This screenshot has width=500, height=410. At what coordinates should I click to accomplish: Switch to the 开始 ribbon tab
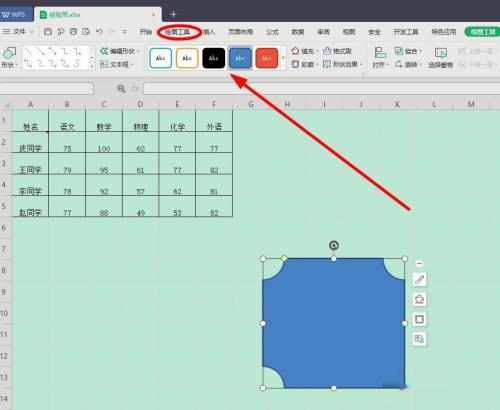(x=146, y=32)
